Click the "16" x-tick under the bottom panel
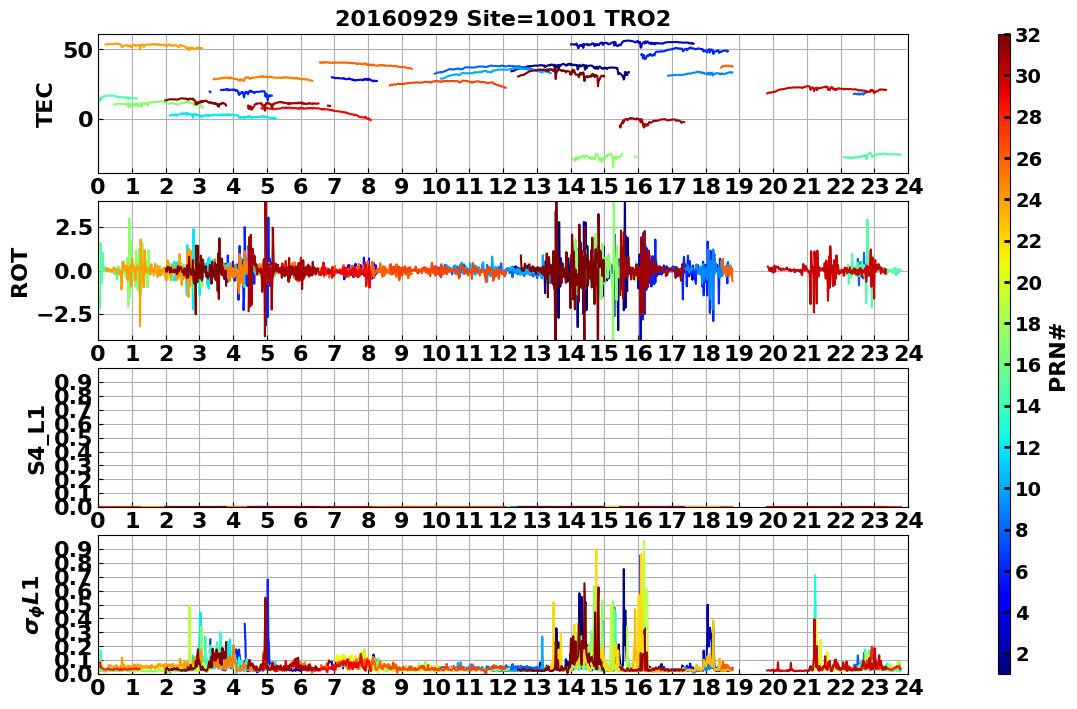Image resolution: width=1077 pixels, height=709 pixels. click(x=639, y=688)
